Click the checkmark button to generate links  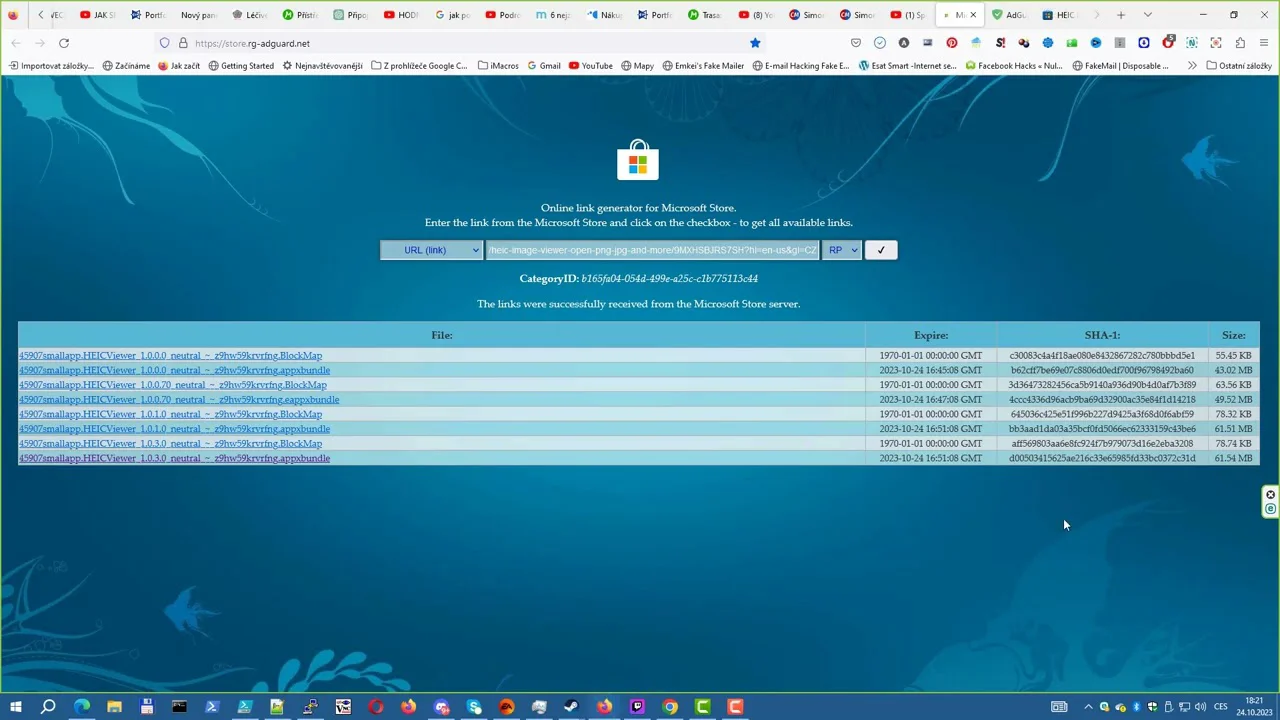pos(881,250)
